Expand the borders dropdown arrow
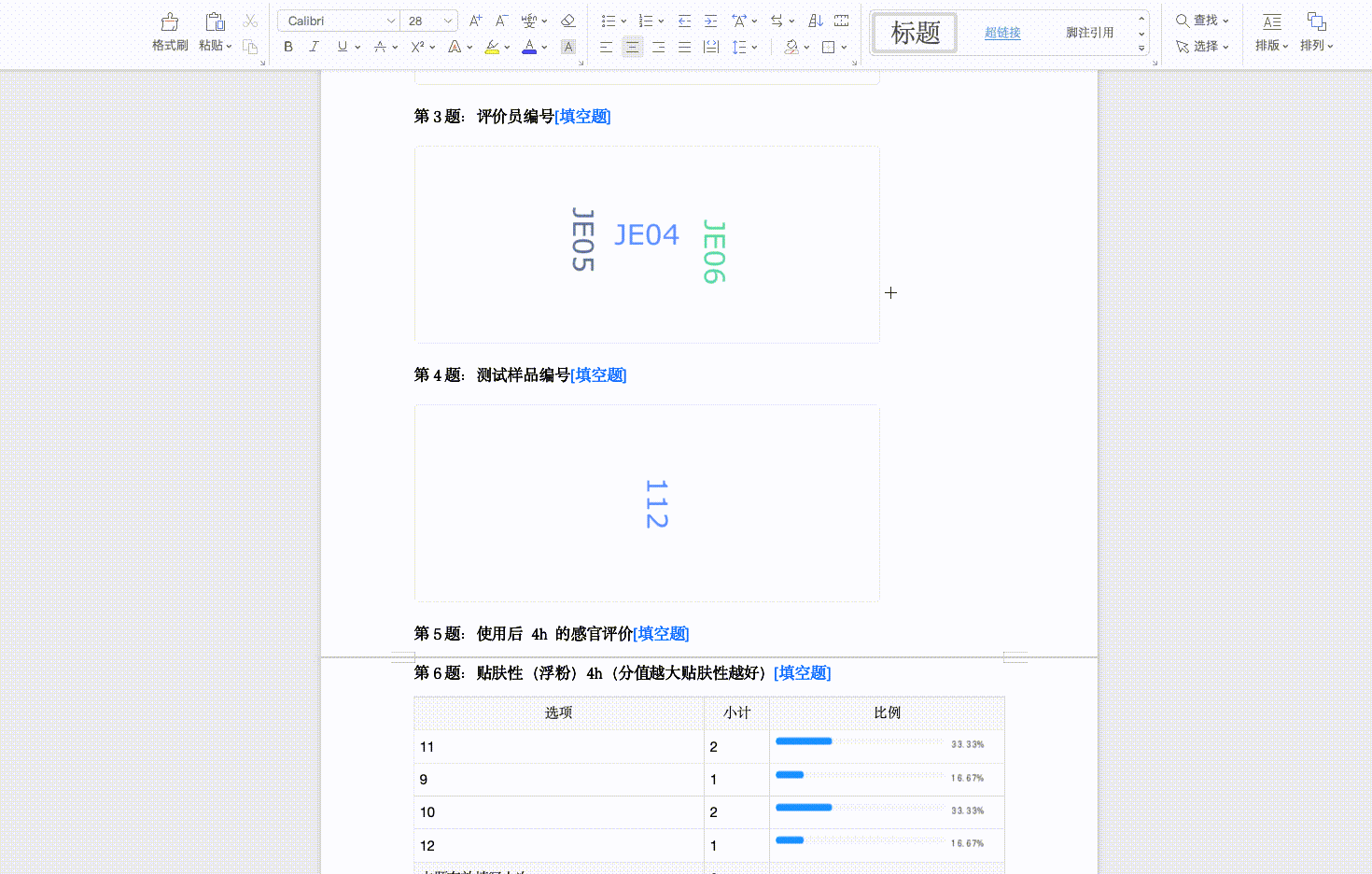The image size is (1372, 874). tap(844, 48)
